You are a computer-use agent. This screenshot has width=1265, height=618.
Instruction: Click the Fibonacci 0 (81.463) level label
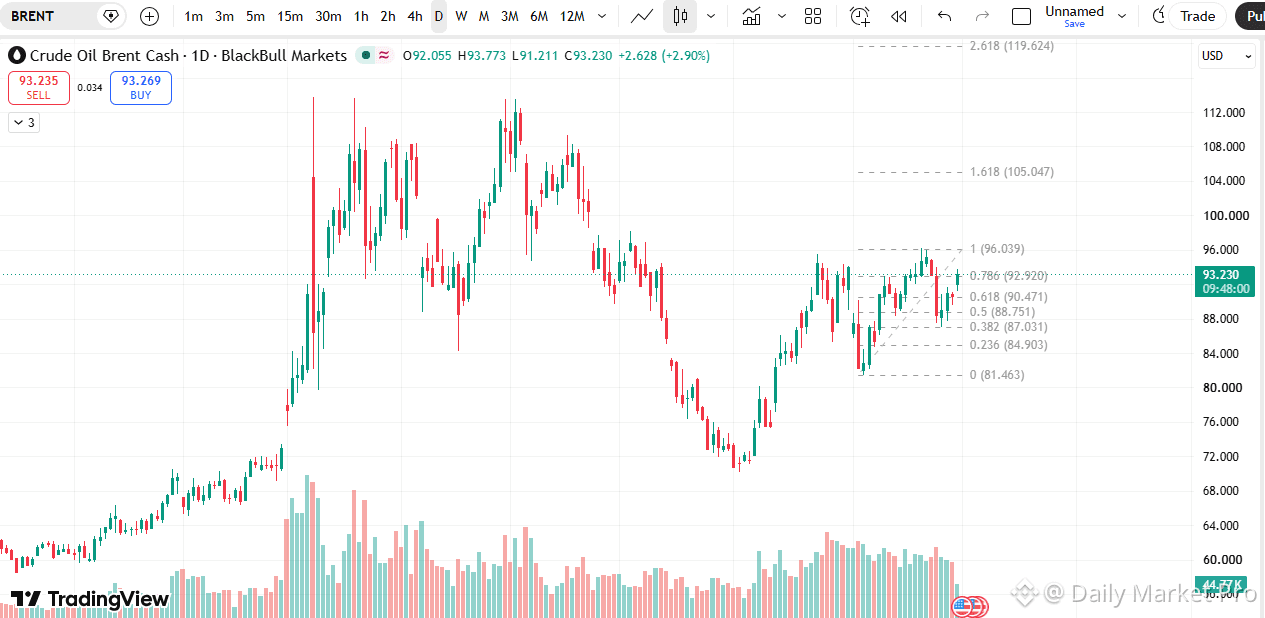click(x=996, y=375)
